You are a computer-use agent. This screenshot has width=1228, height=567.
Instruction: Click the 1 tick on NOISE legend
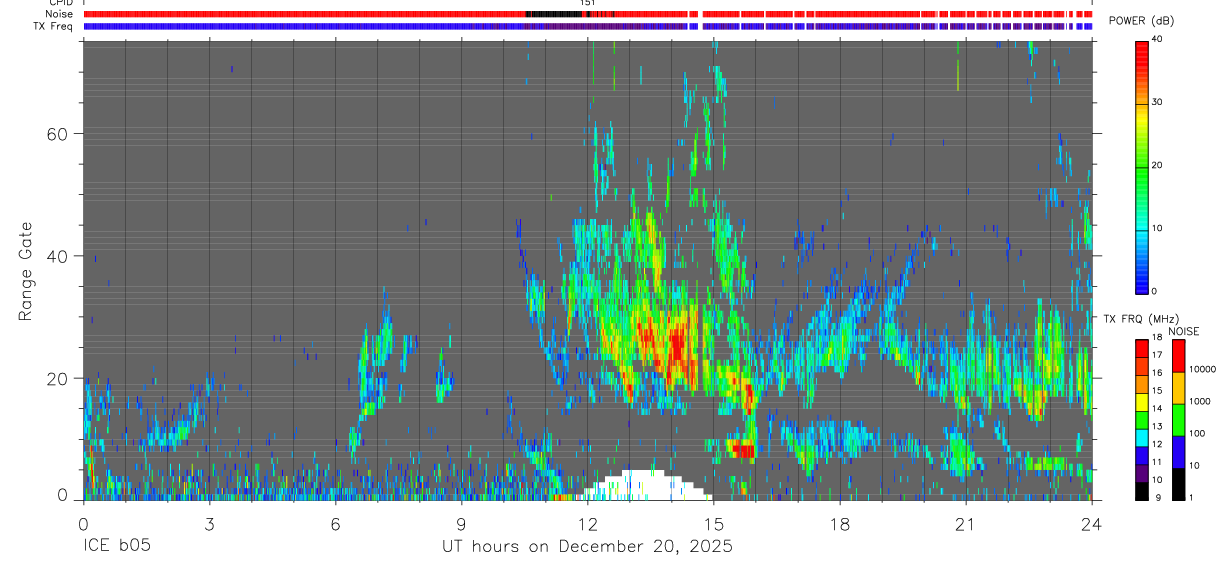click(x=1192, y=497)
